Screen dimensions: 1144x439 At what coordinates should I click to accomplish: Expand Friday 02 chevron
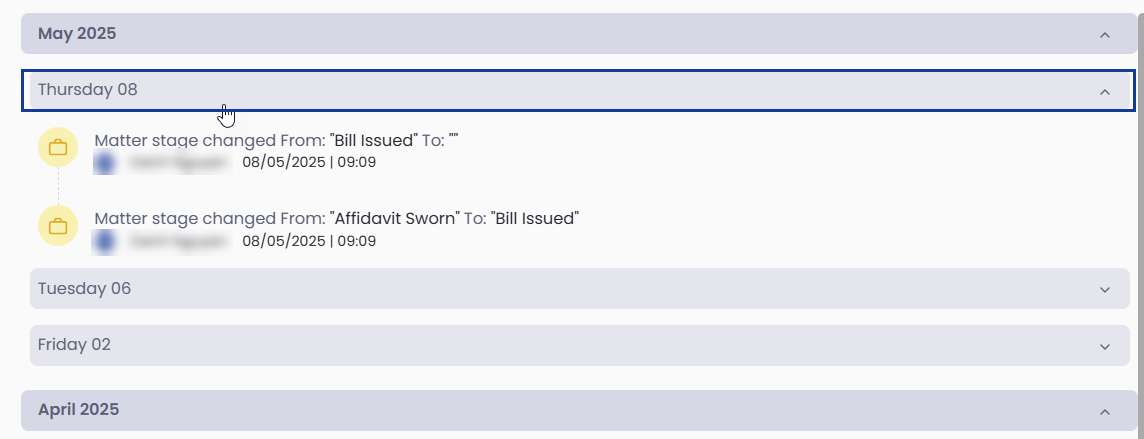tap(1105, 346)
